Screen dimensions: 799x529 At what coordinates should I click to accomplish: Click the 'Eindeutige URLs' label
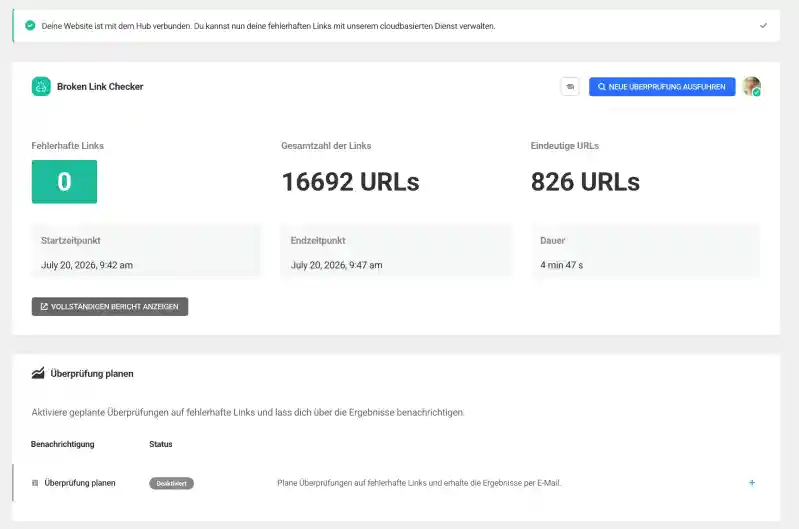[565, 146]
